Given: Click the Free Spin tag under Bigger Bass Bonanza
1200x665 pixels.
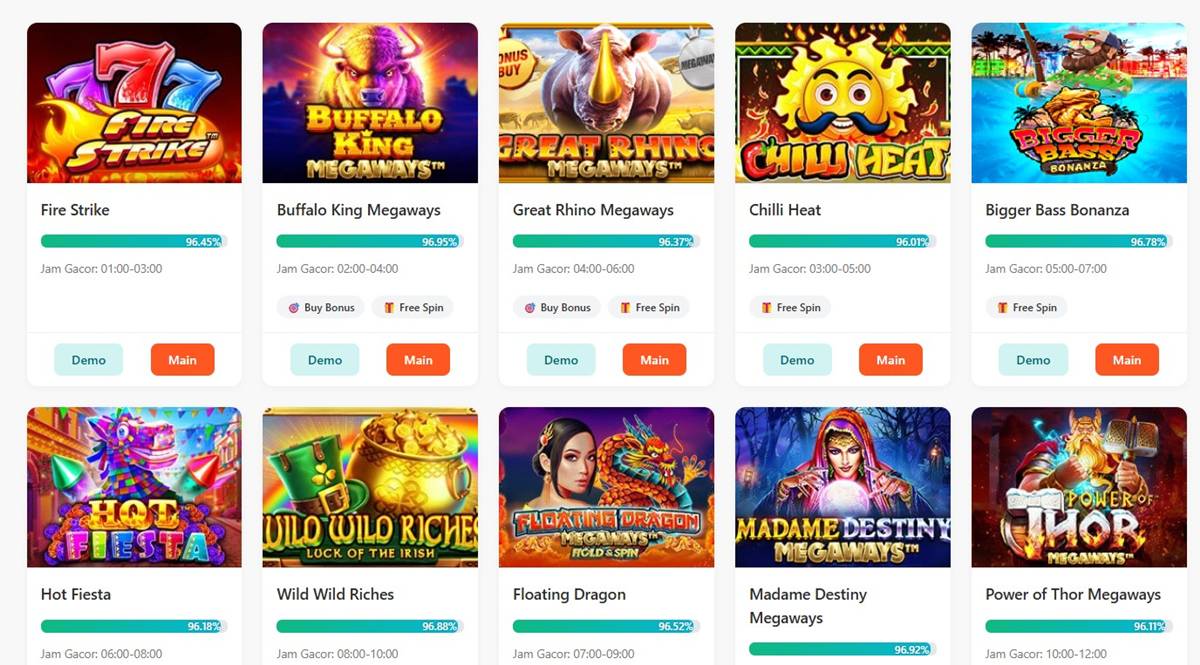Looking at the screenshot, I should 1026,308.
